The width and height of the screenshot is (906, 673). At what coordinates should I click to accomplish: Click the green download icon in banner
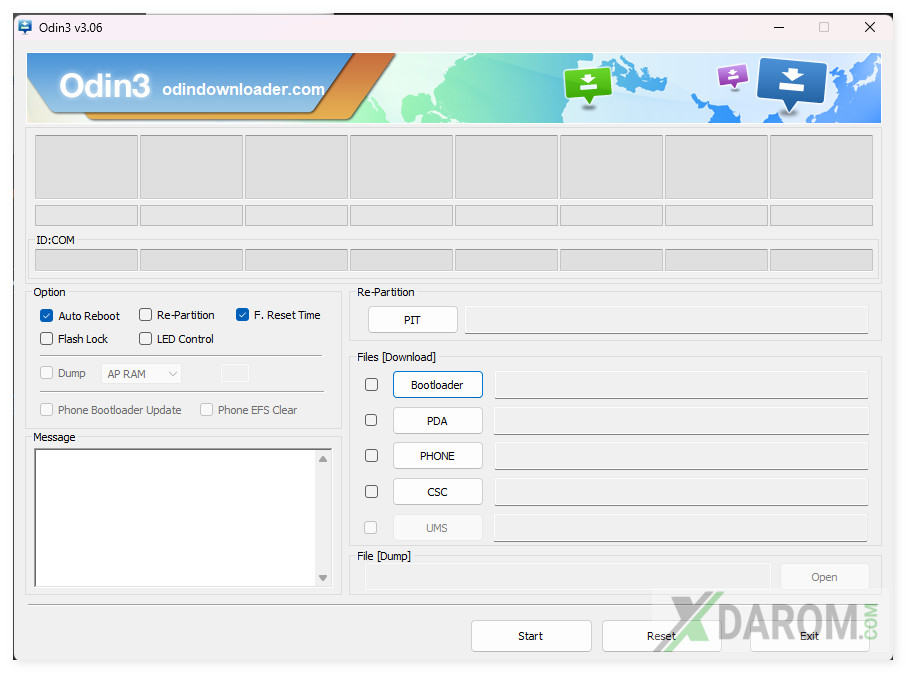click(x=587, y=85)
